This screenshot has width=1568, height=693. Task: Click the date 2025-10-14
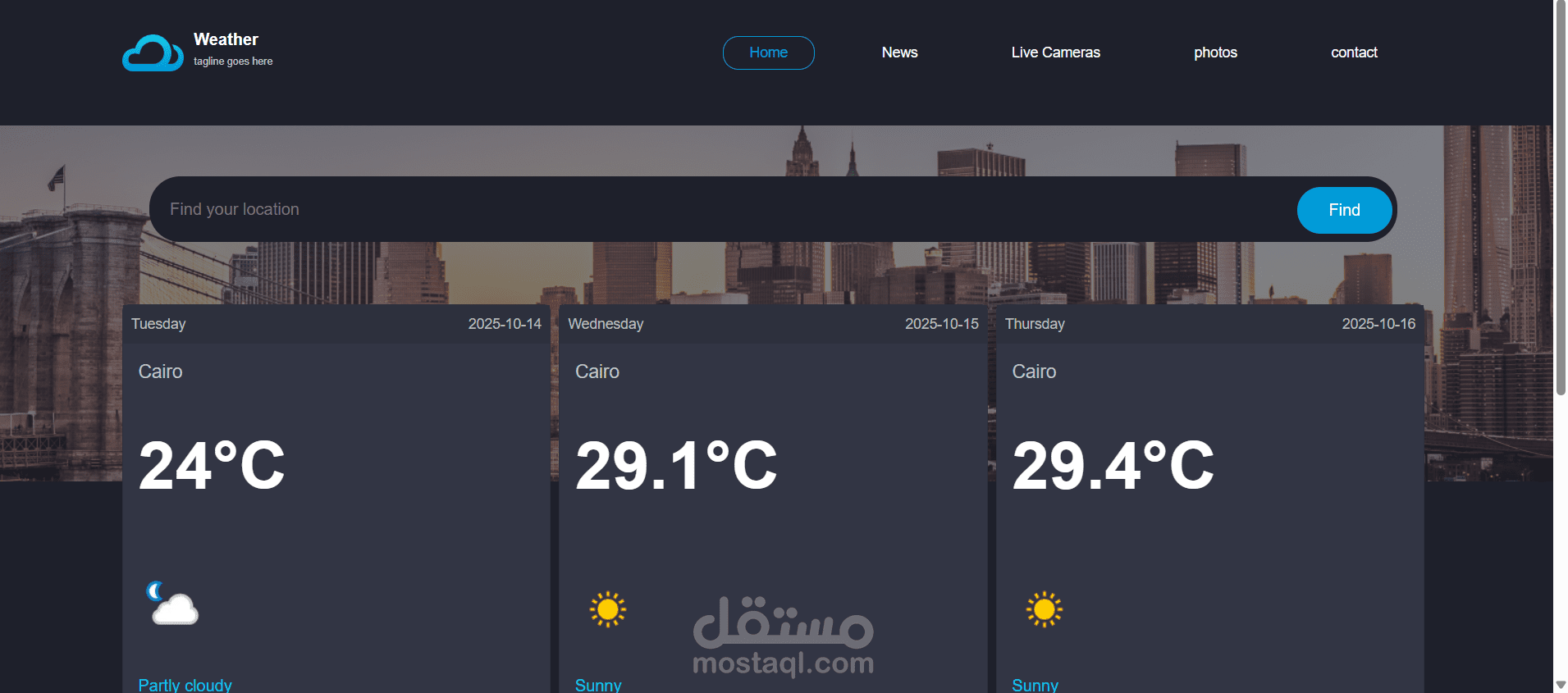[x=505, y=324]
